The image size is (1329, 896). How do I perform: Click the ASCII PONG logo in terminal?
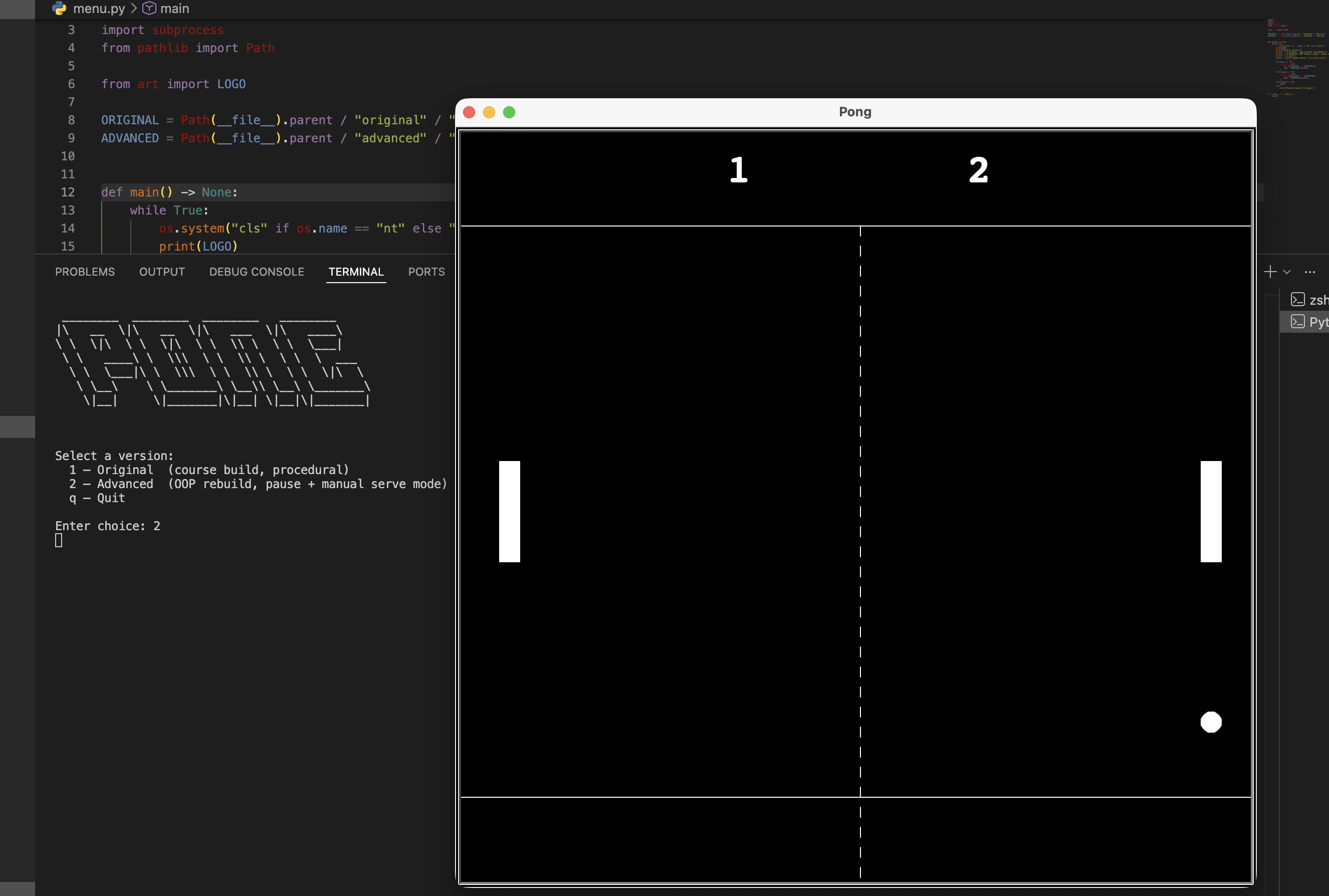(213, 362)
